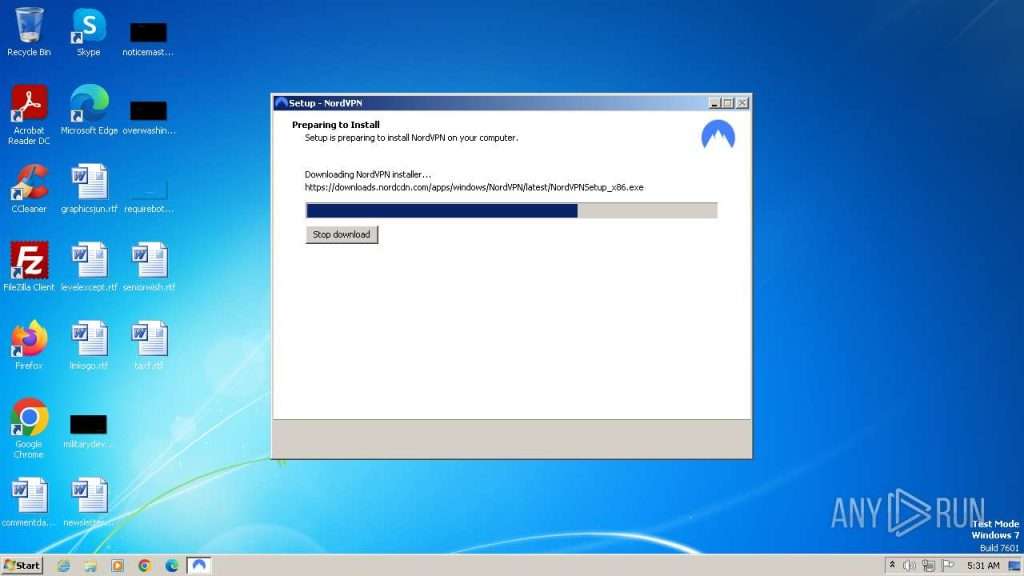Viewport: 1024px width, 576px height.
Task: Launch Firefox from the desktop
Action: pos(27,338)
